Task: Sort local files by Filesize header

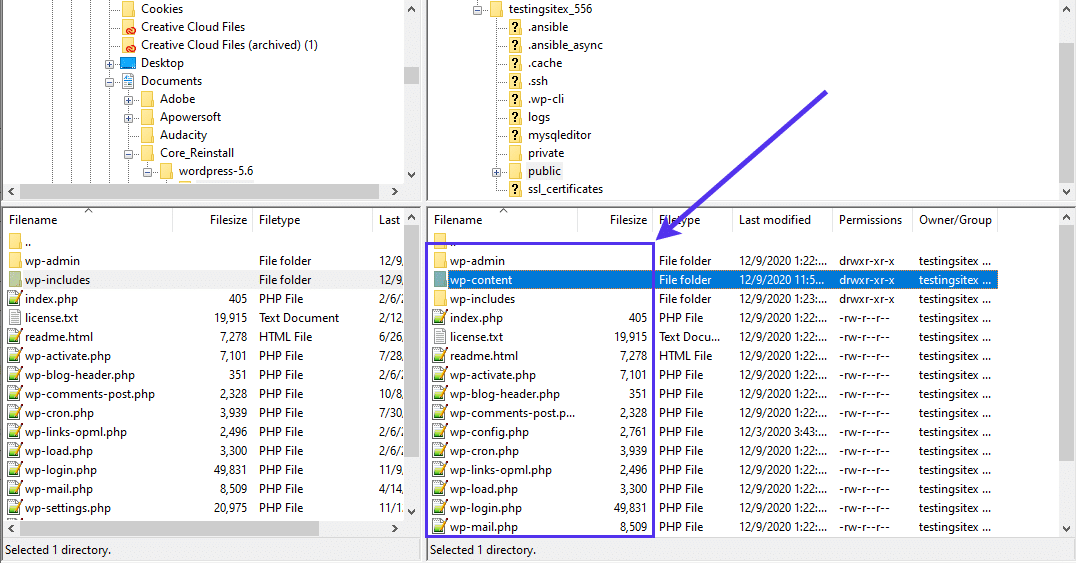Action: (x=228, y=220)
